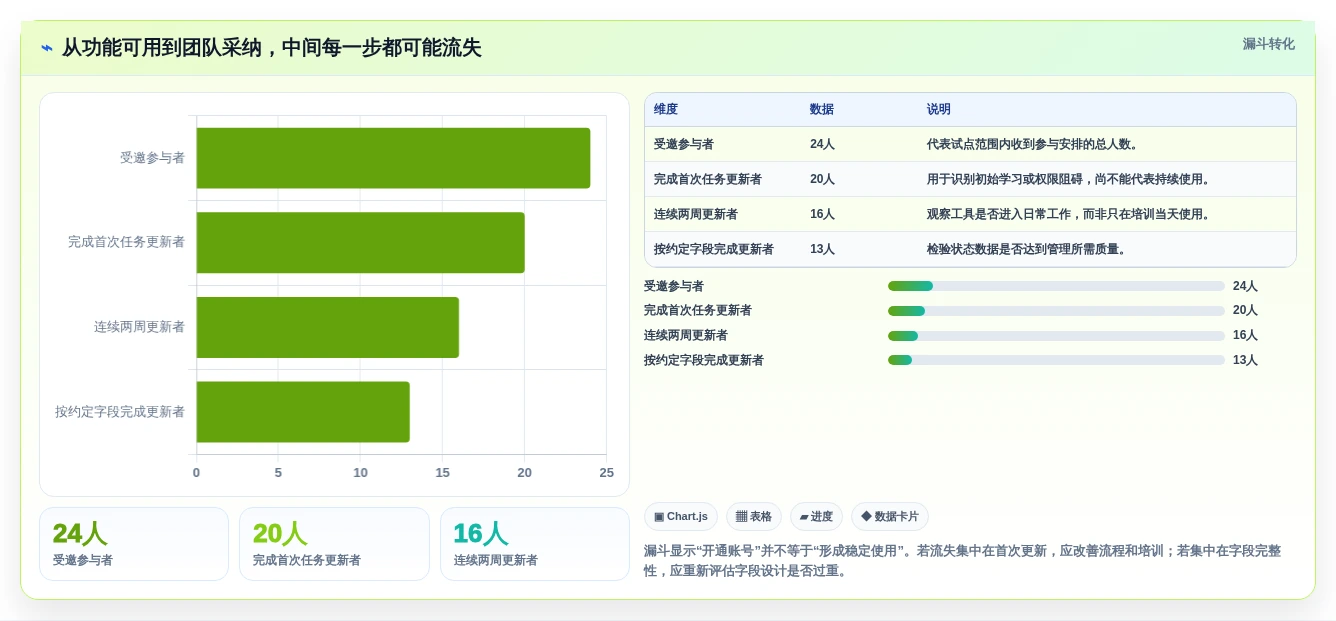Select the 表格 tag chip
The image size is (1336, 621).
pyautogui.click(x=754, y=517)
